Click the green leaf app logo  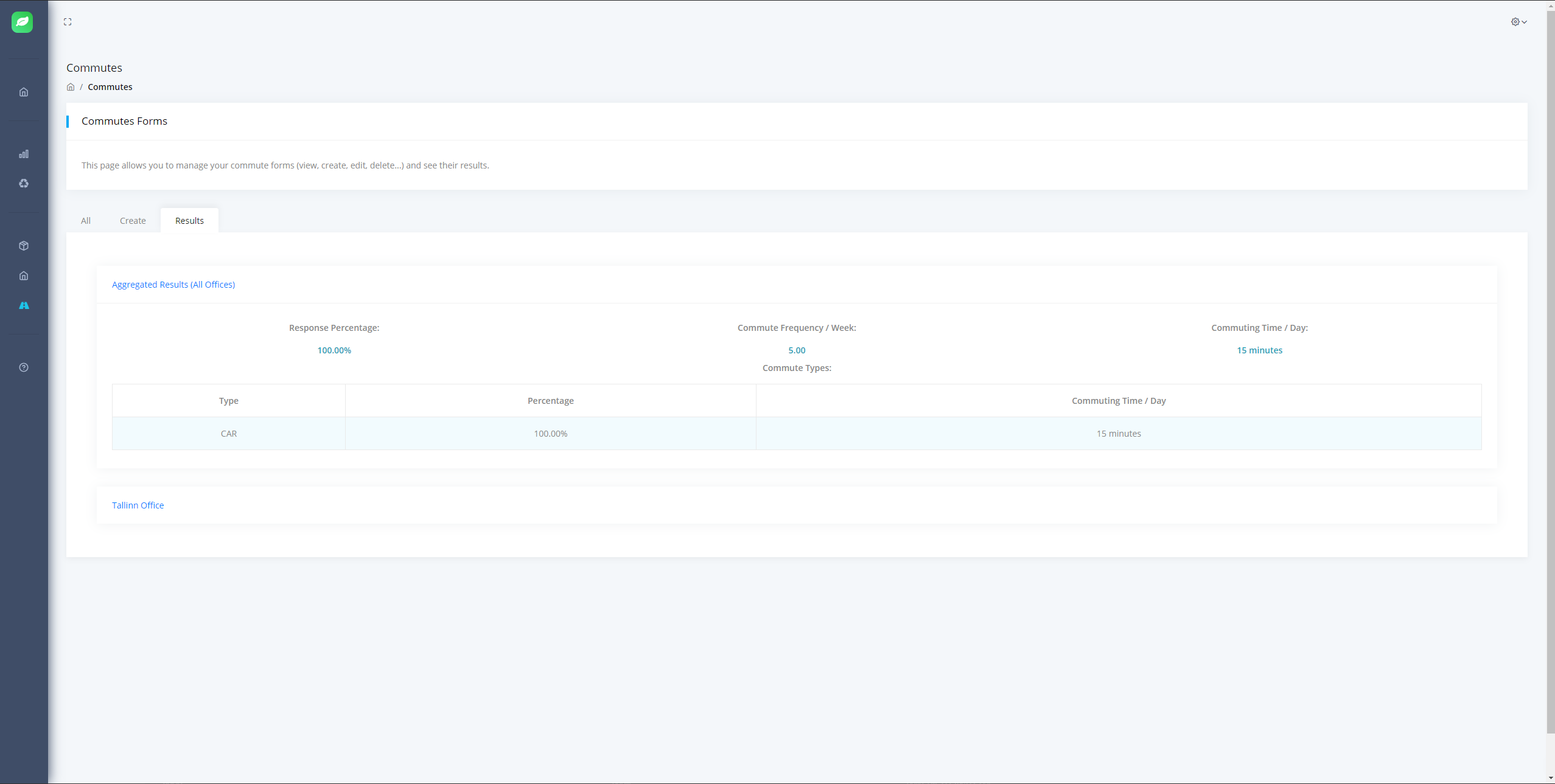coord(23,22)
